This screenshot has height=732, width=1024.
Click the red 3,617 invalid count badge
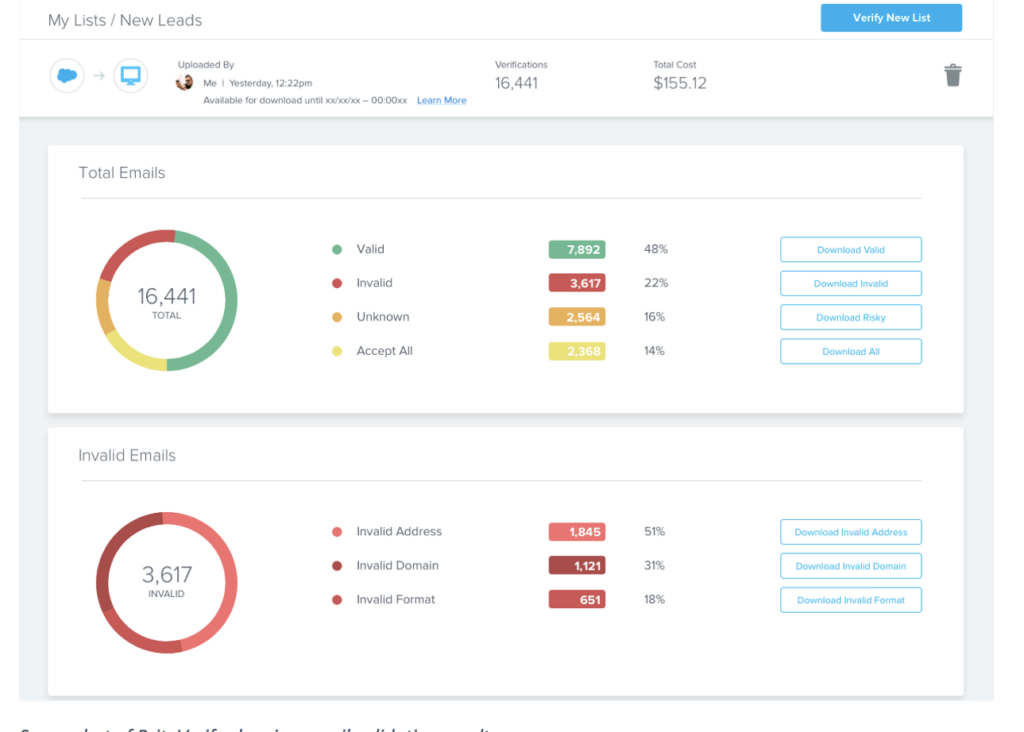pyautogui.click(x=576, y=284)
